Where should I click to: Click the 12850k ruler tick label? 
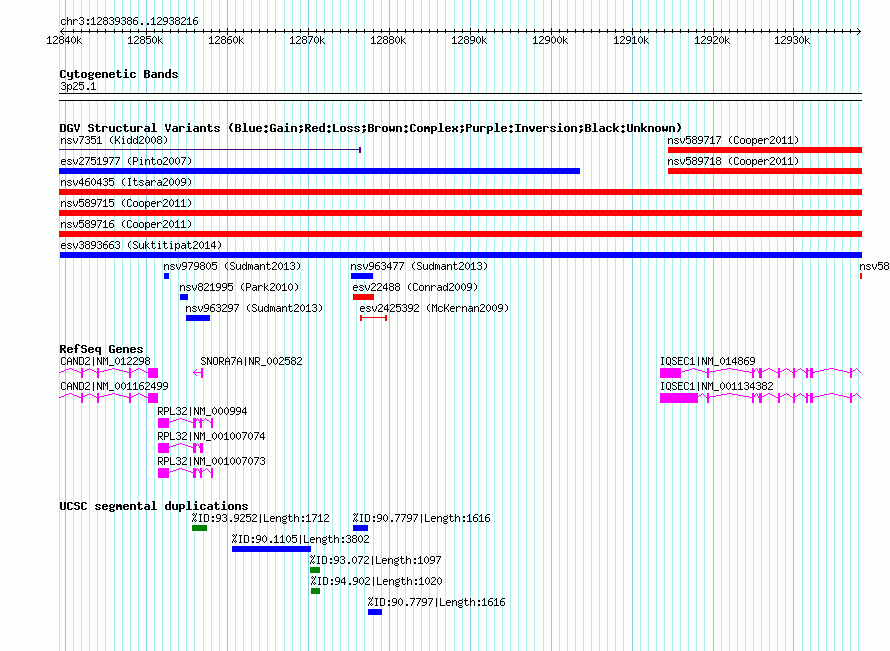pyautogui.click(x=145, y=40)
